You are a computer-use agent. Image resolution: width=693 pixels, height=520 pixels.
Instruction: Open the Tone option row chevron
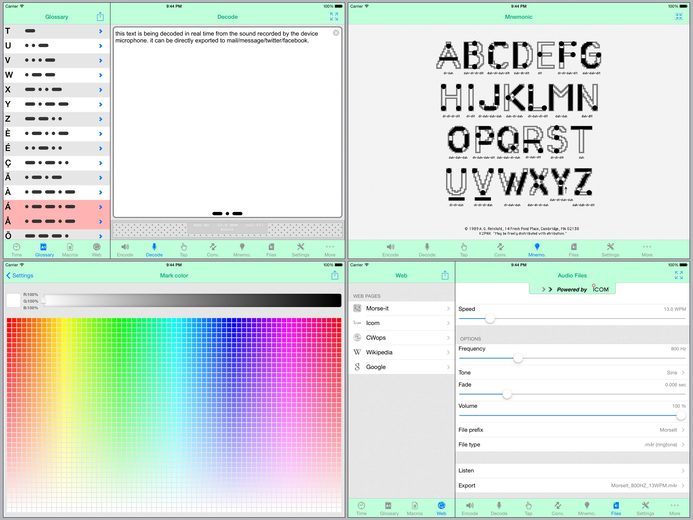click(683, 372)
